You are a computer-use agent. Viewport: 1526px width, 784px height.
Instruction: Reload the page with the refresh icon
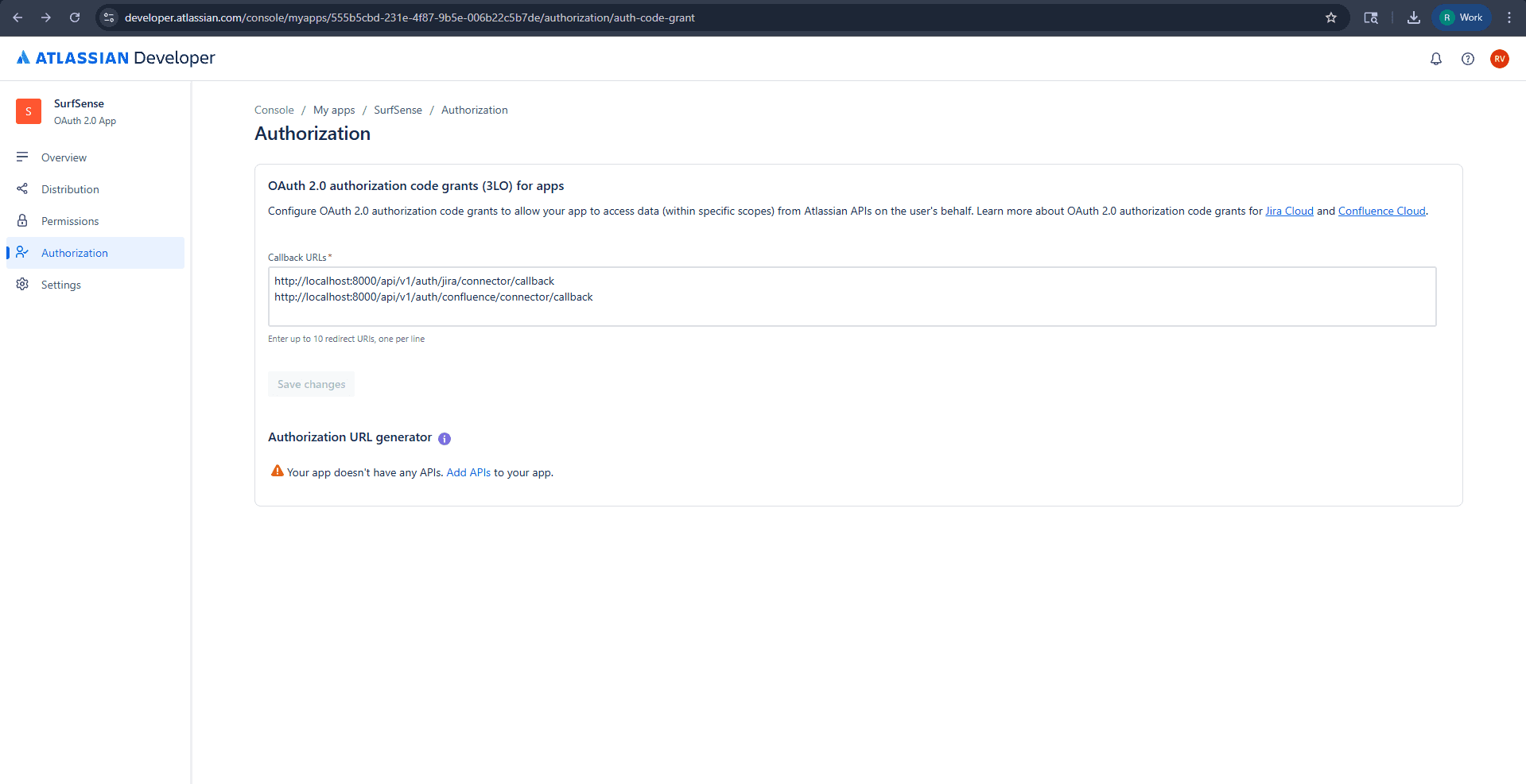(74, 17)
